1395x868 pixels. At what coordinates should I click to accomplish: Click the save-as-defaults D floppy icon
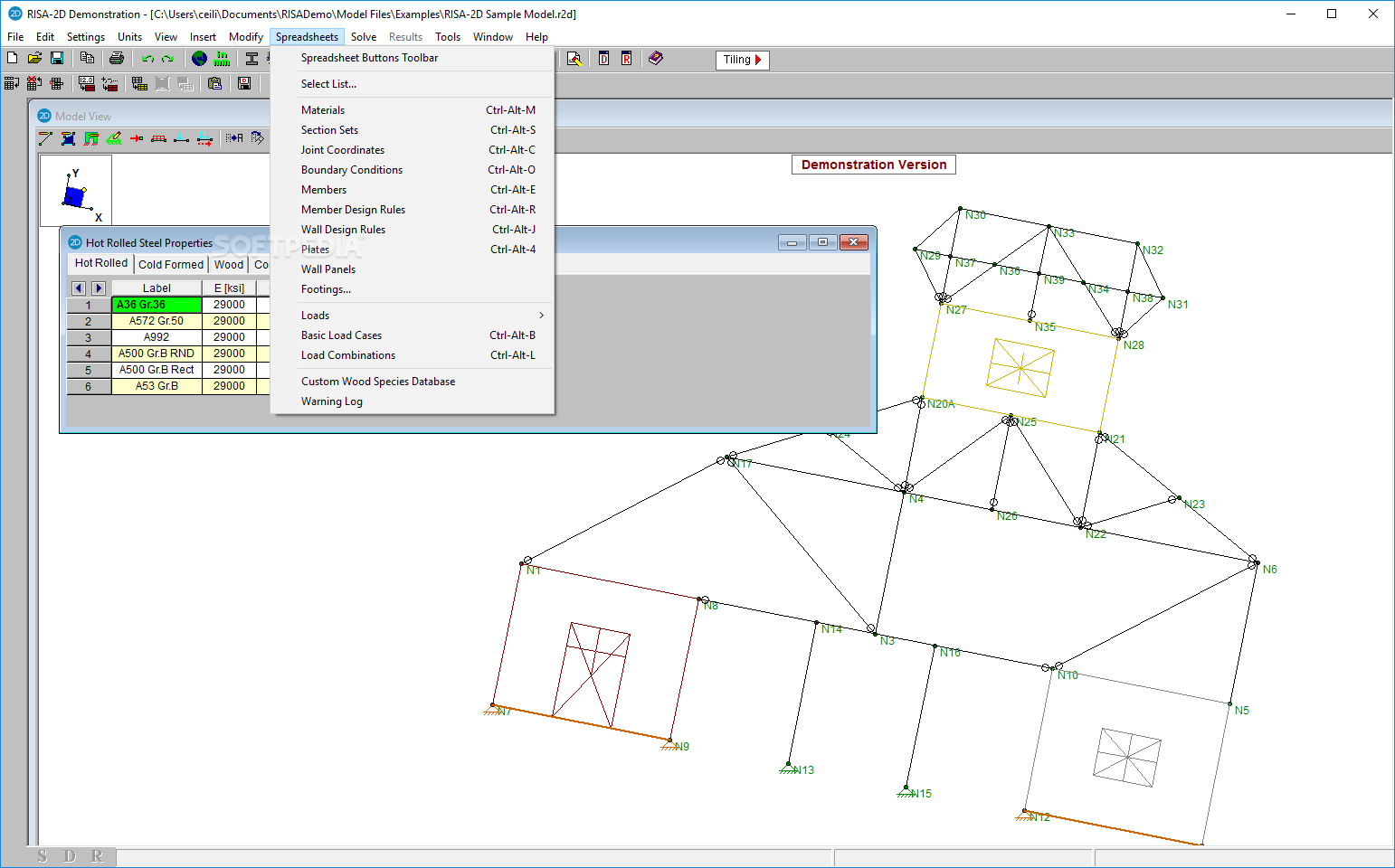click(244, 83)
